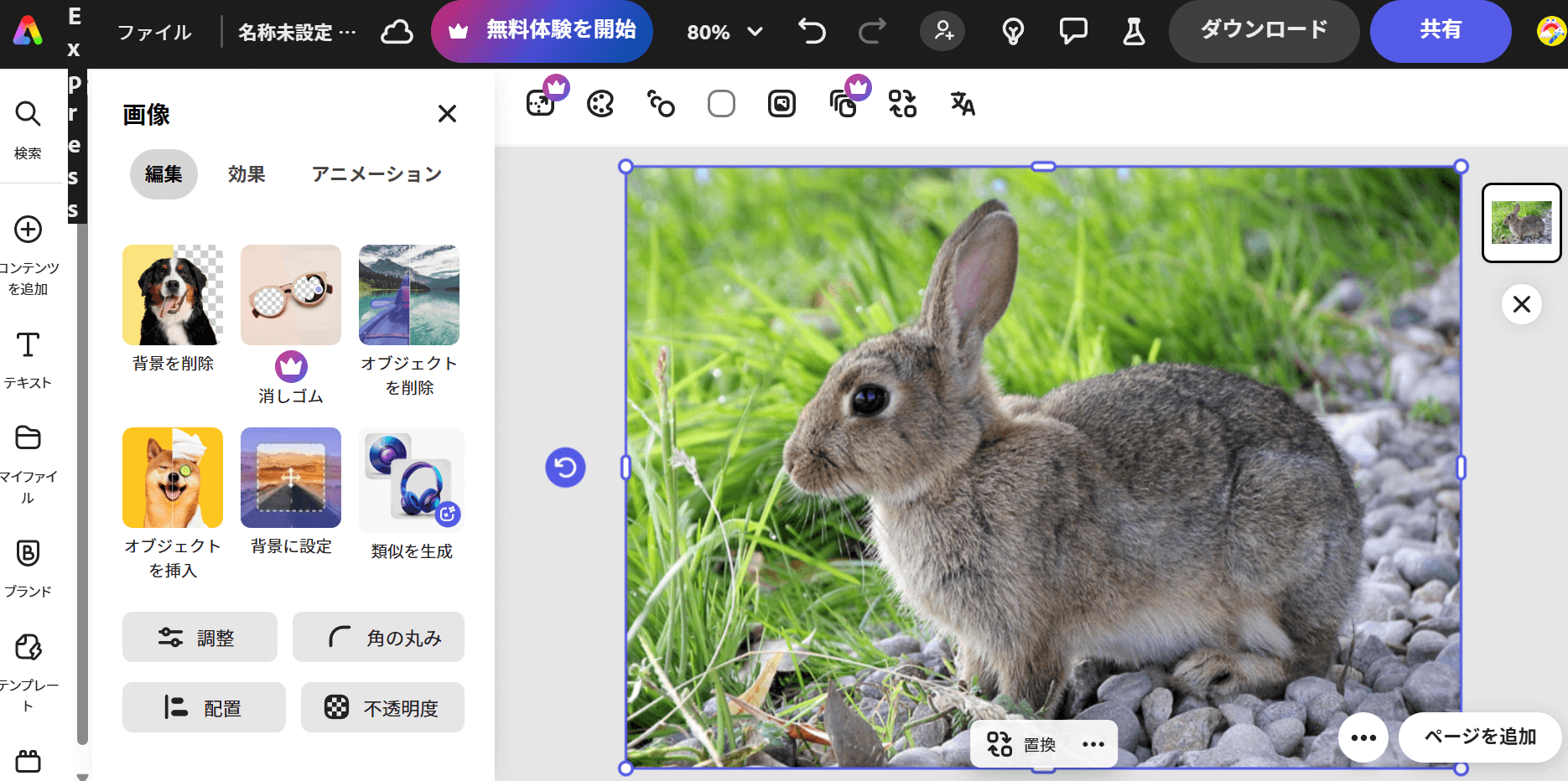This screenshot has height=781, width=1568.
Task: Select page 1 rabbit thumbnail
Action: (1521, 223)
